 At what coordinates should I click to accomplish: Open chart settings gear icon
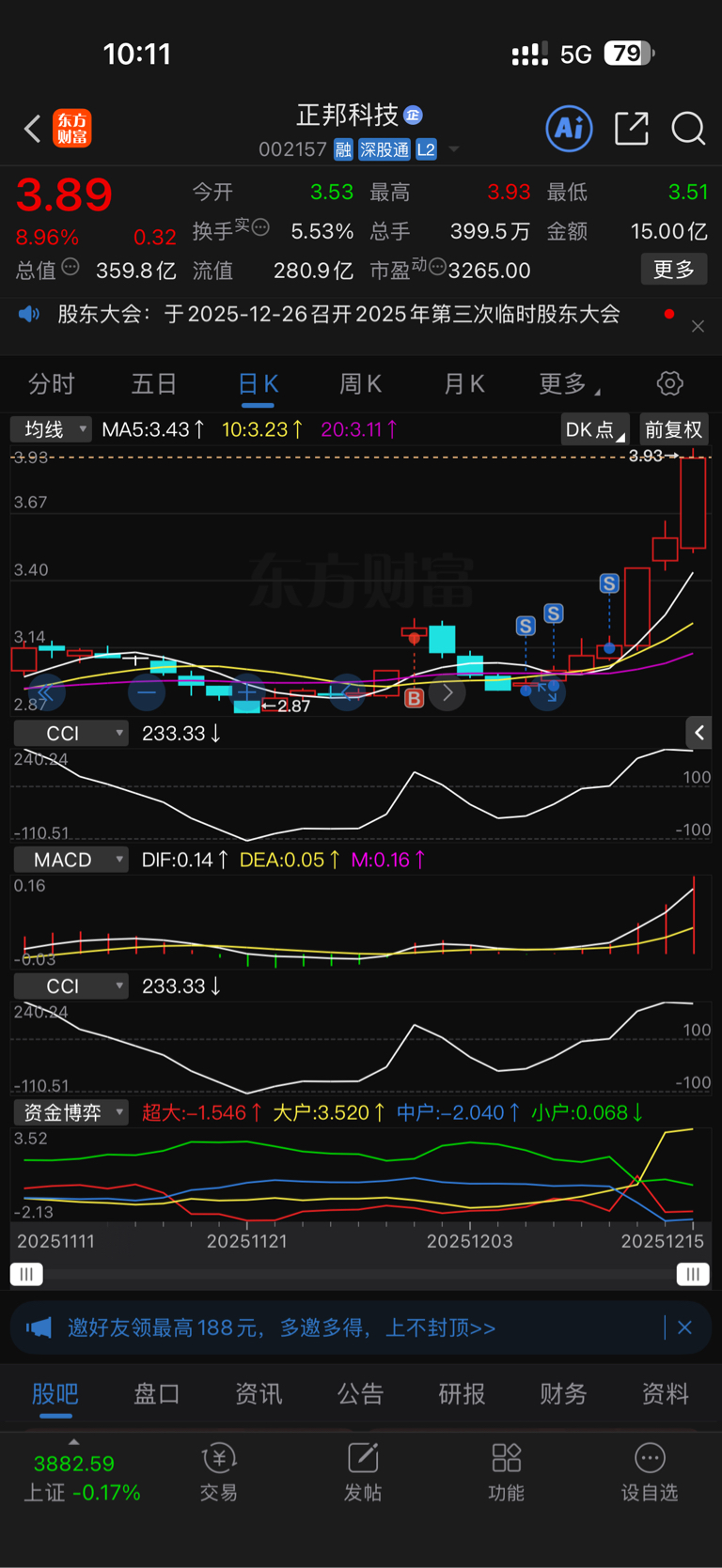click(669, 383)
